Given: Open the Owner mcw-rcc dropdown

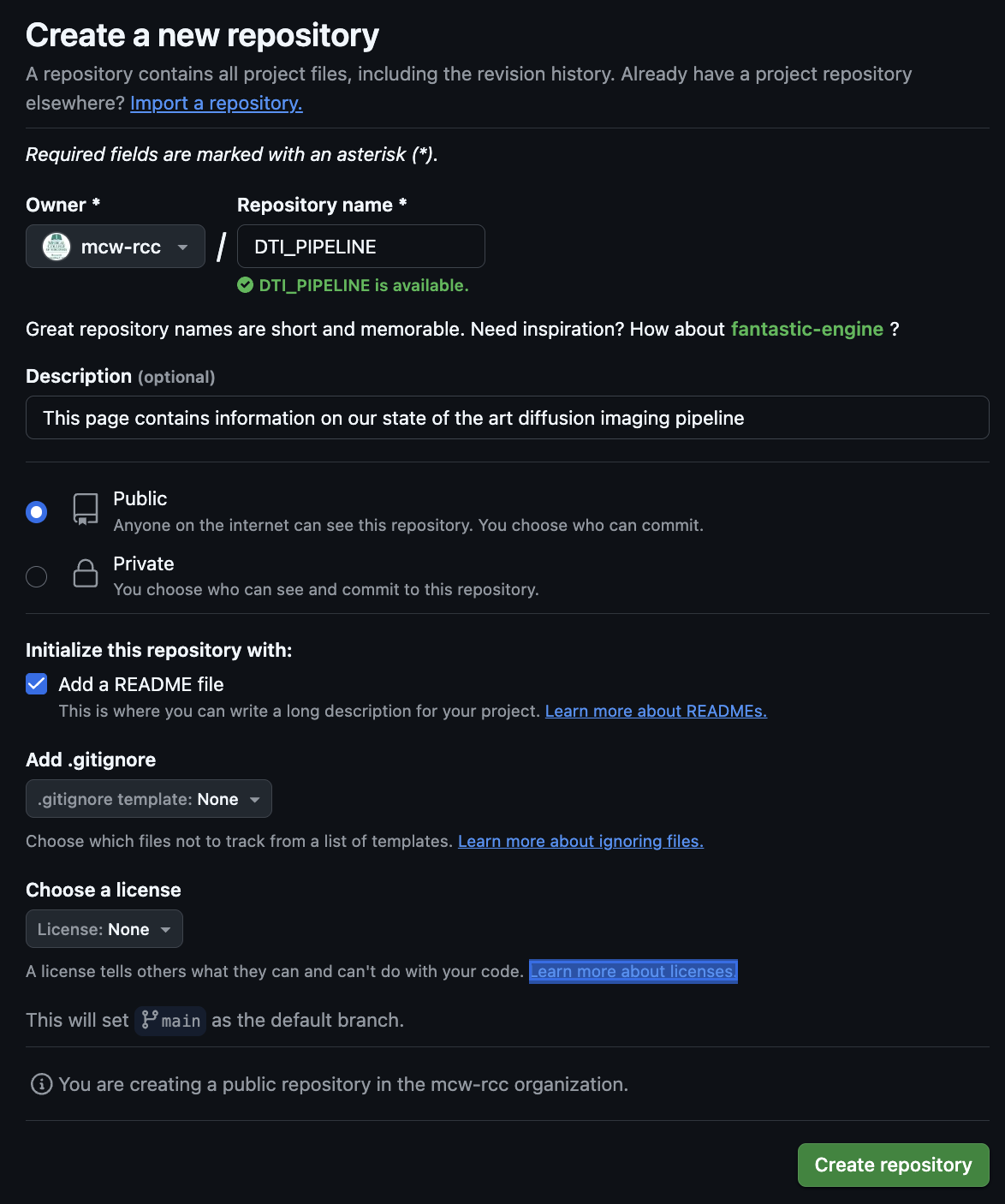Looking at the screenshot, I should pyautogui.click(x=116, y=247).
